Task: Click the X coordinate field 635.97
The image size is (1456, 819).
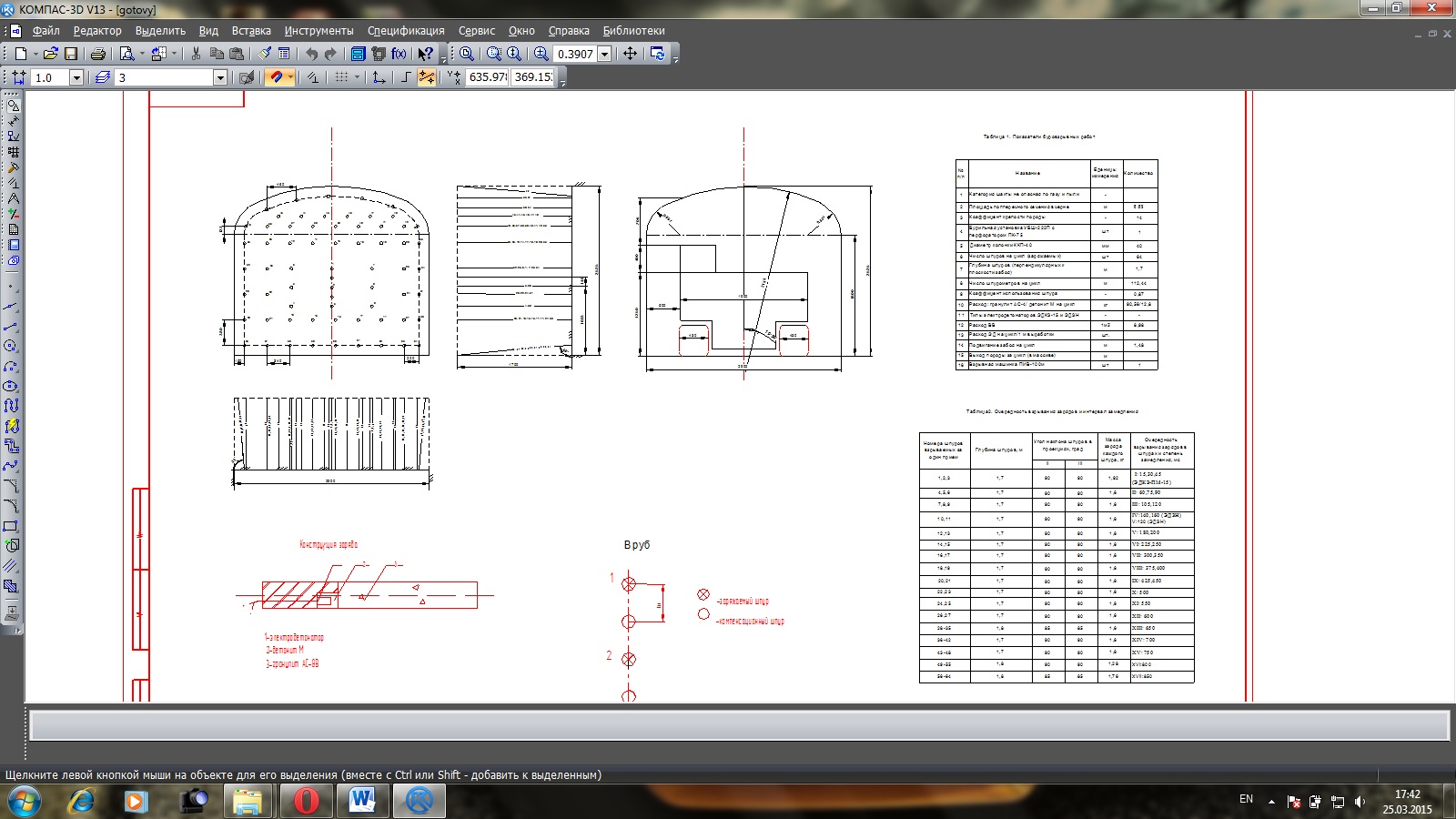Action: pyautogui.click(x=487, y=77)
